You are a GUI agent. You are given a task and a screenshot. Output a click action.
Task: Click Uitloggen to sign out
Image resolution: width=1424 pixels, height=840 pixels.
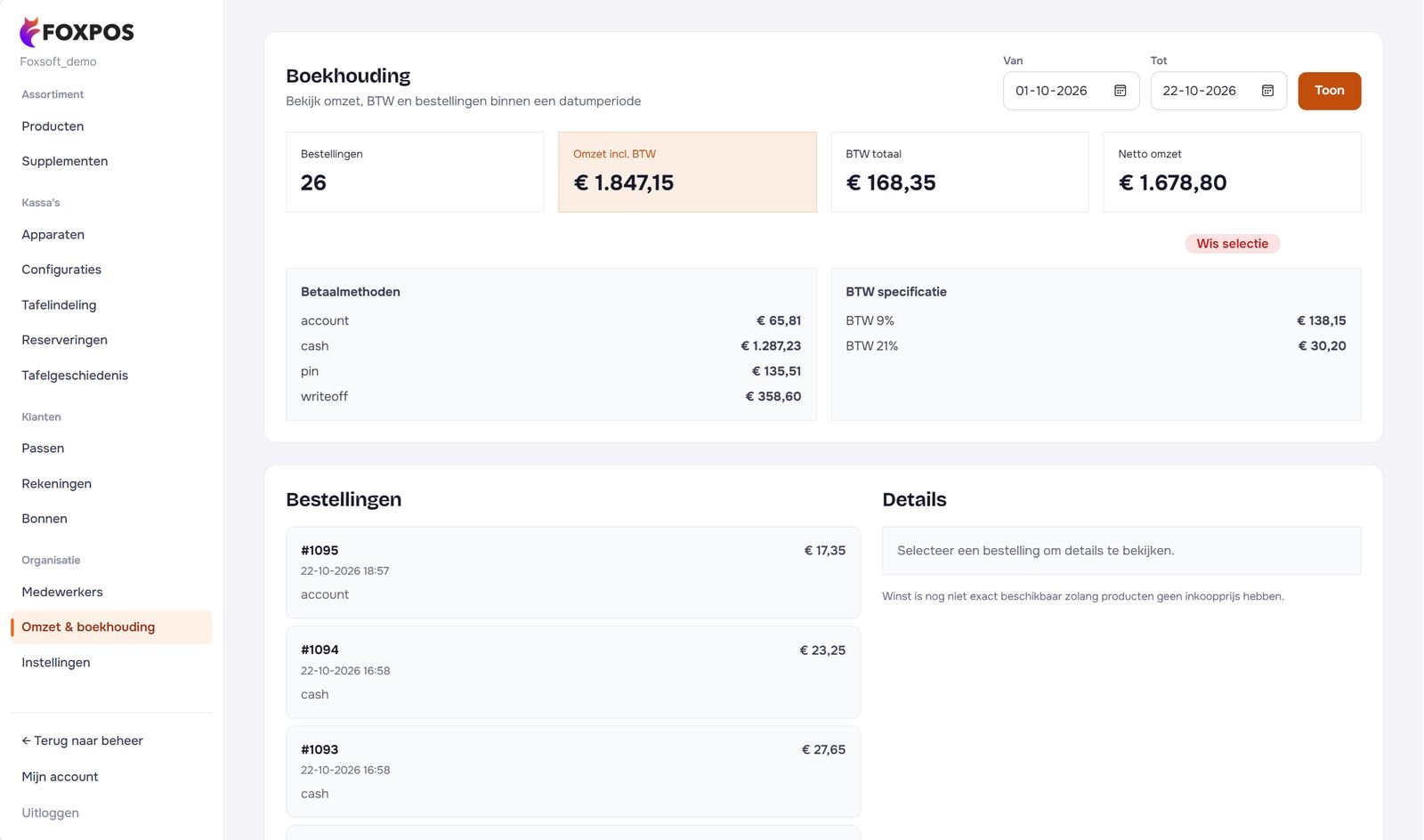[x=50, y=813]
